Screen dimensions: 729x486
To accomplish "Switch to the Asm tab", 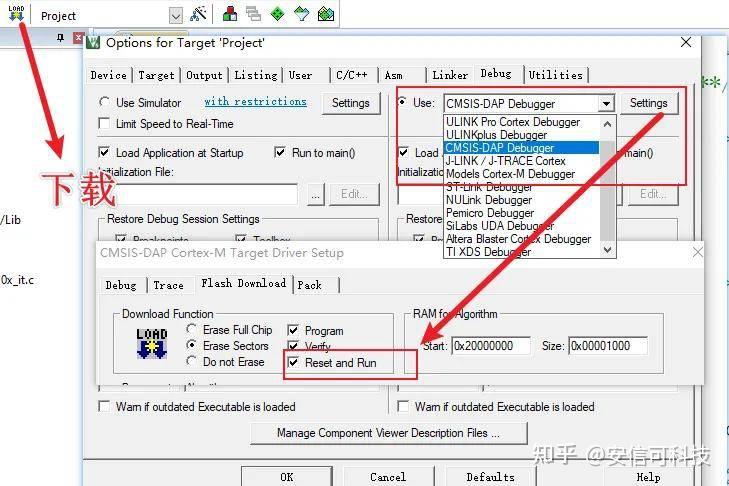I will pyautogui.click(x=393, y=75).
